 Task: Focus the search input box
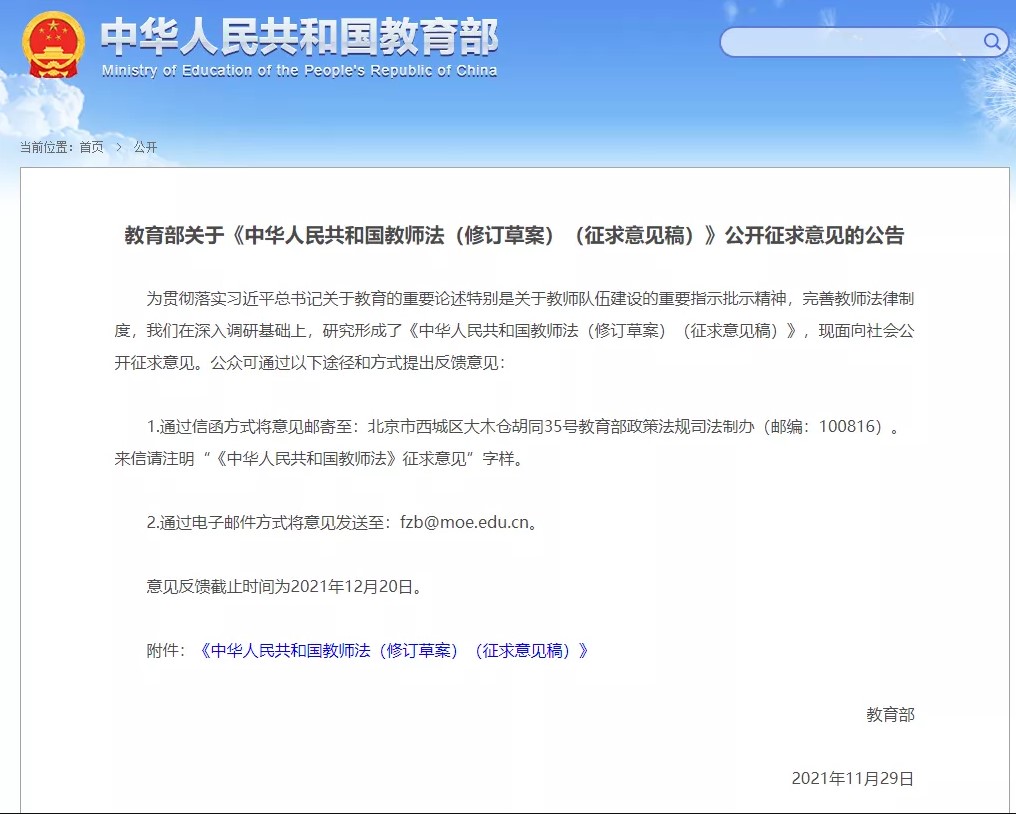pos(850,42)
